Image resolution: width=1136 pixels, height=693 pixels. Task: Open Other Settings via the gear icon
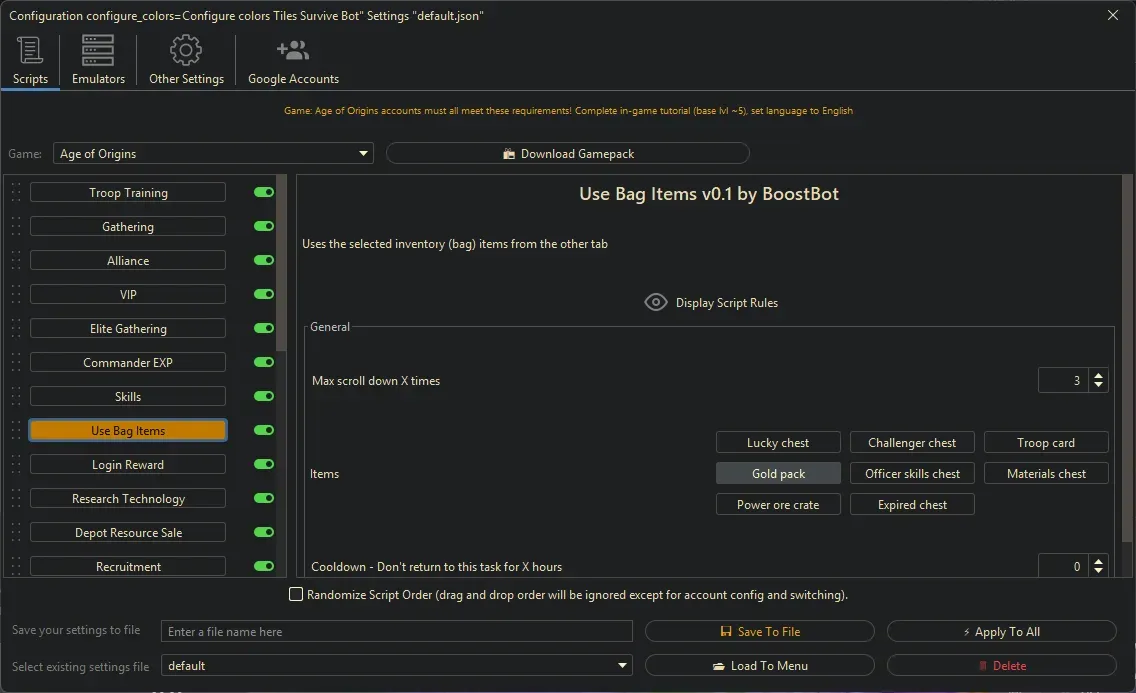pyautogui.click(x=186, y=50)
